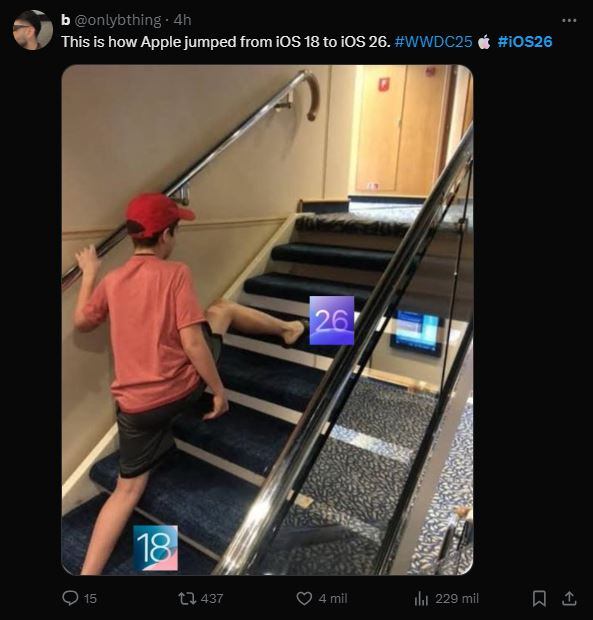Open the #iOS26 hashtag link

[525, 42]
